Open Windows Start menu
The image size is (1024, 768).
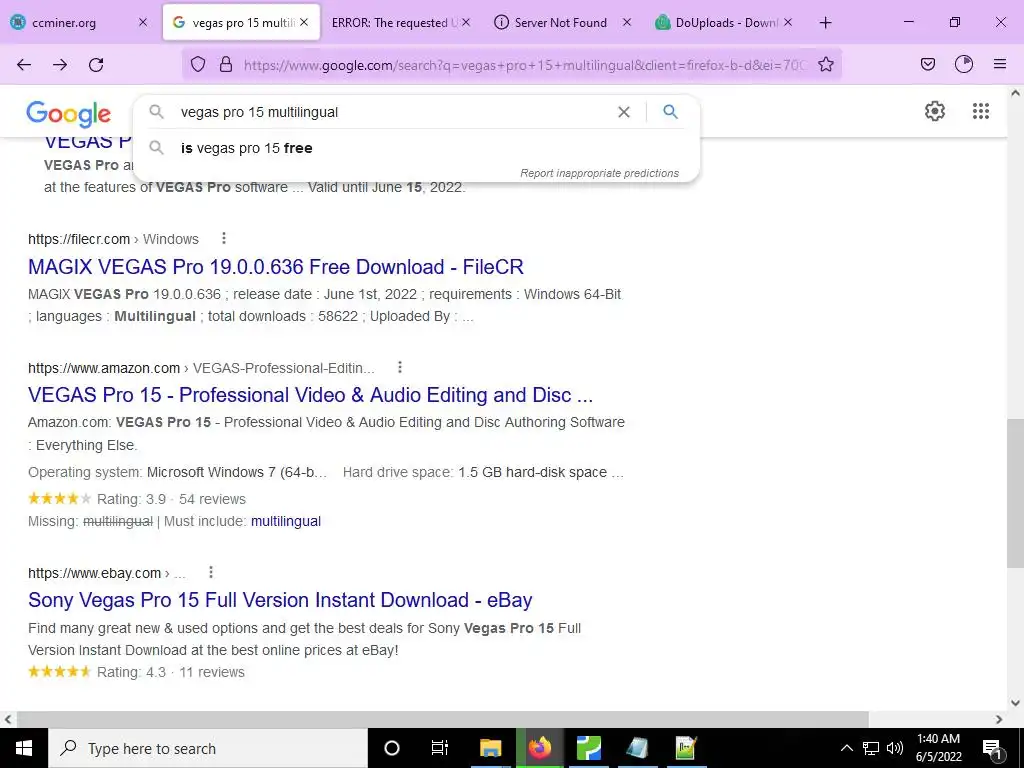24,748
